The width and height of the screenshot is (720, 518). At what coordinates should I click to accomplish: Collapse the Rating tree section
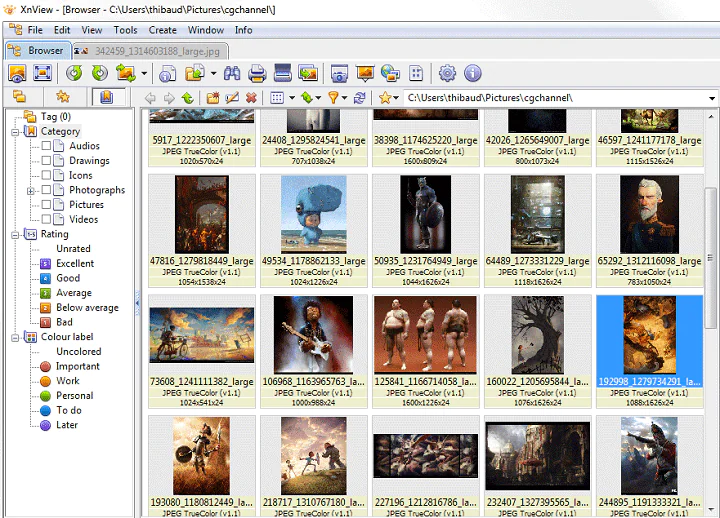coord(16,235)
